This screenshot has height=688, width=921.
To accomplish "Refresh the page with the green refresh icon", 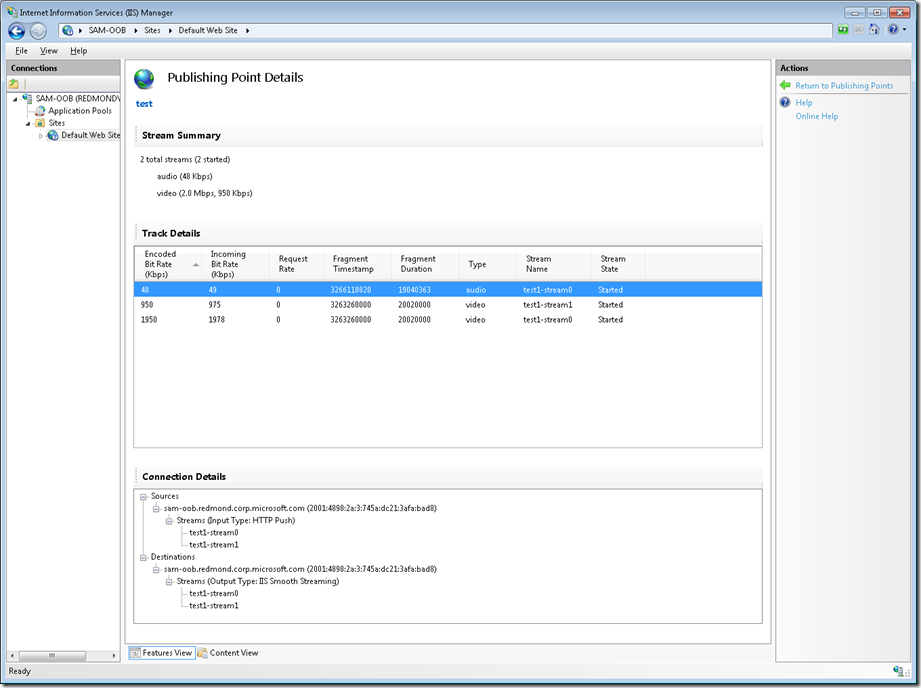I will 843,30.
